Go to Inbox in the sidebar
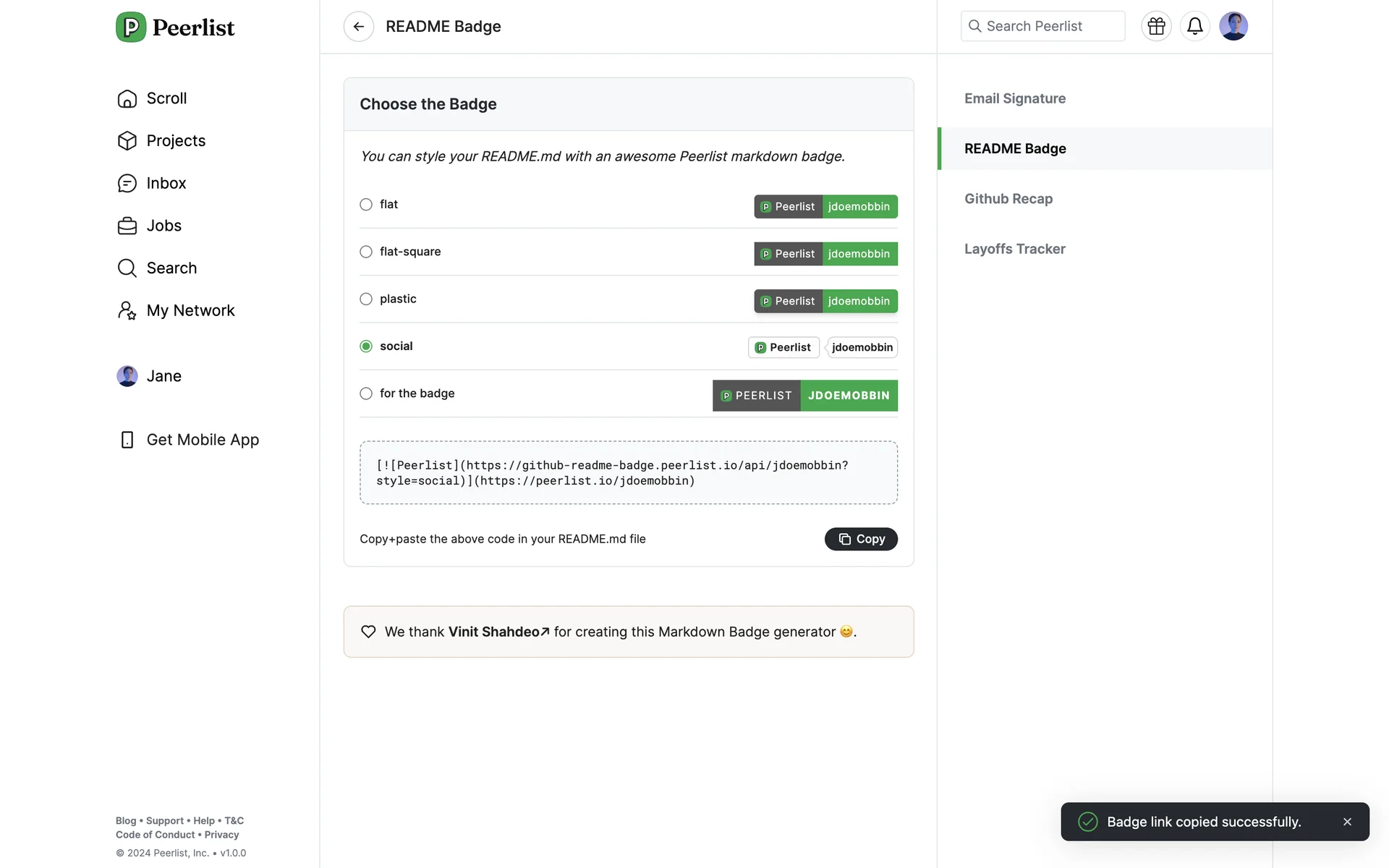Viewport: 1389px width, 868px height. (x=166, y=183)
